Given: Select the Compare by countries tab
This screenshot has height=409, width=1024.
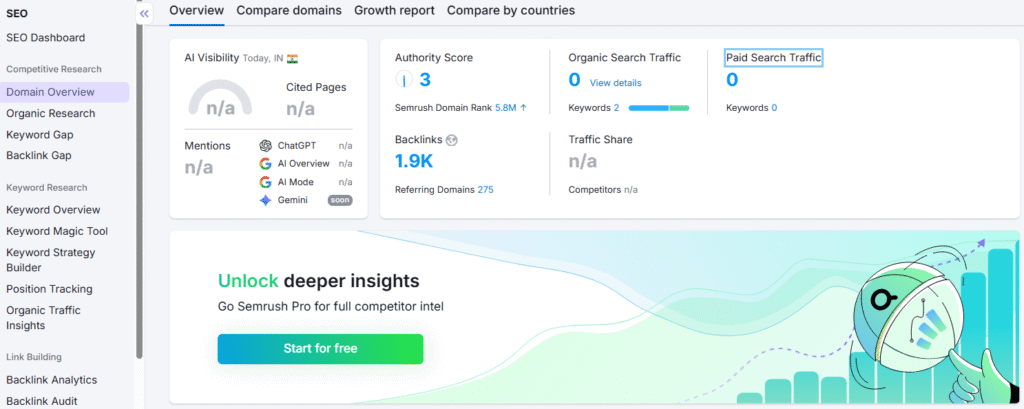Looking at the screenshot, I should 511,10.
